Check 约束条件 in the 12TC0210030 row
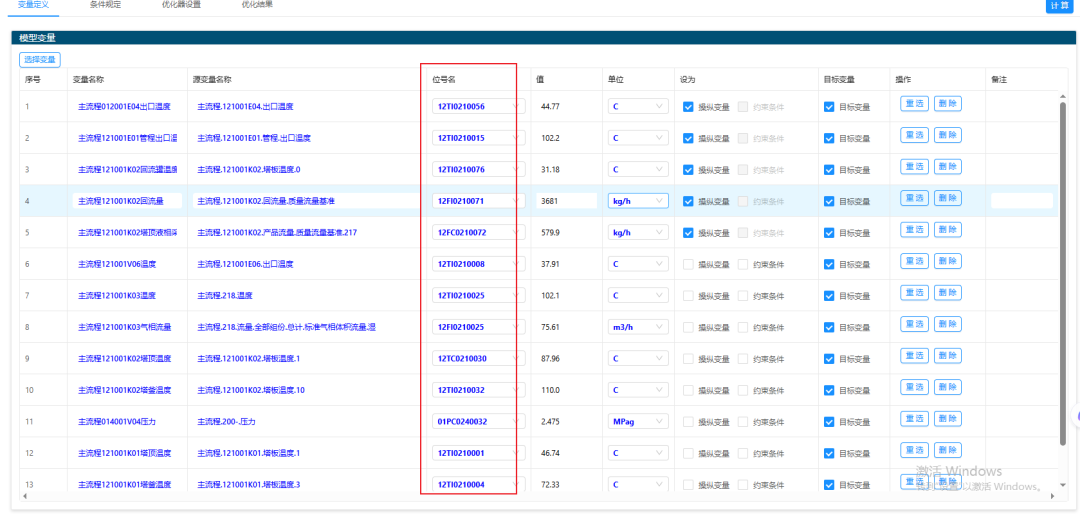Image resolution: width=1080 pixels, height=517 pixels. pos(742,359)
